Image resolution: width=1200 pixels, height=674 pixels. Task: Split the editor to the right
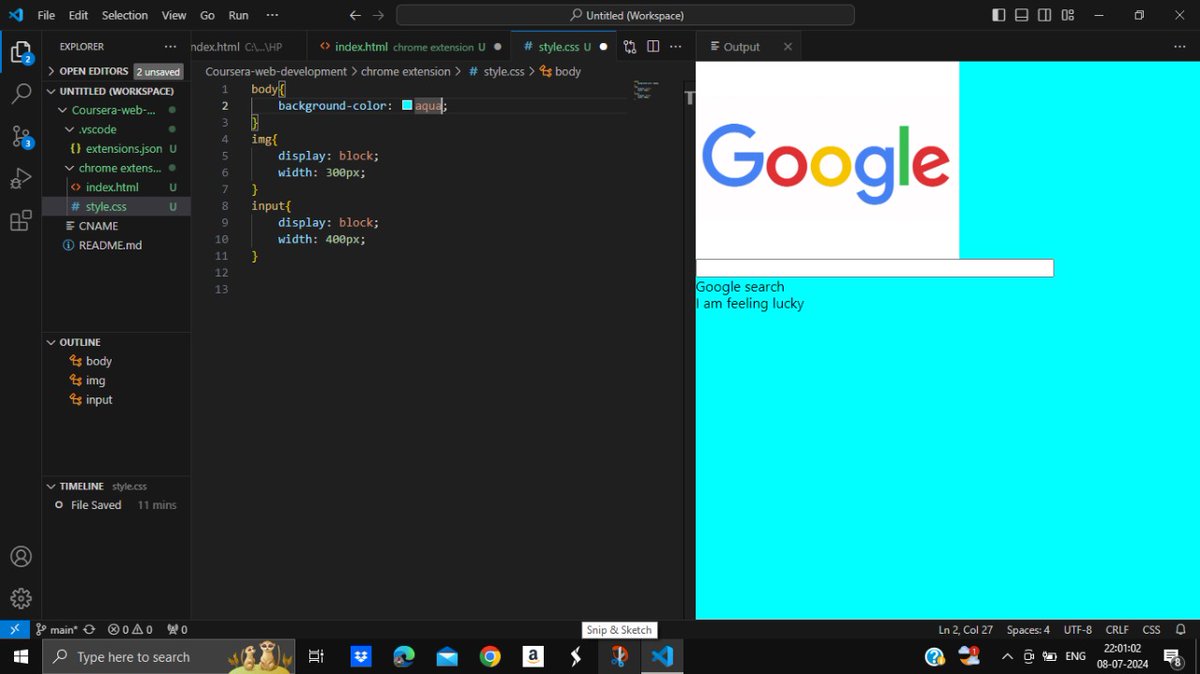653,47
